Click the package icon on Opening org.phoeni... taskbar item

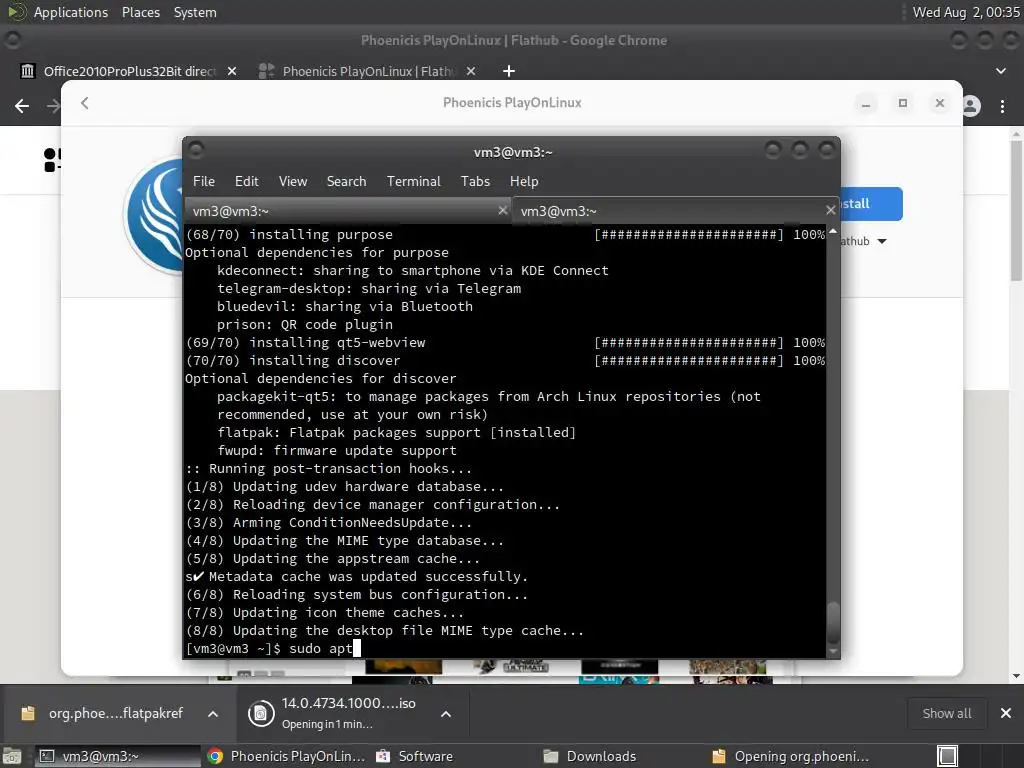click(719, 756)
